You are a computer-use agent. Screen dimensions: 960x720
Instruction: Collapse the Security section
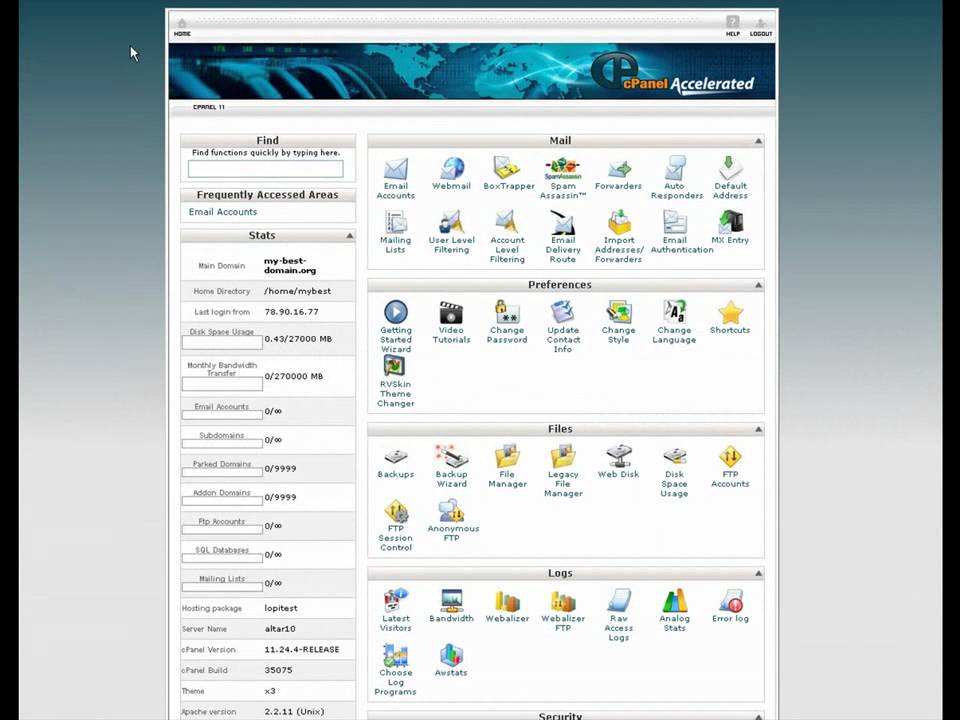(759, 717)
